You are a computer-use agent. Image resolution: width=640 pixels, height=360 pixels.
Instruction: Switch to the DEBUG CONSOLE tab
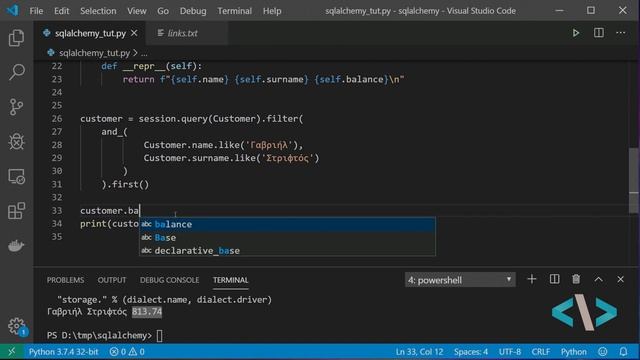[x=169, y=280]
